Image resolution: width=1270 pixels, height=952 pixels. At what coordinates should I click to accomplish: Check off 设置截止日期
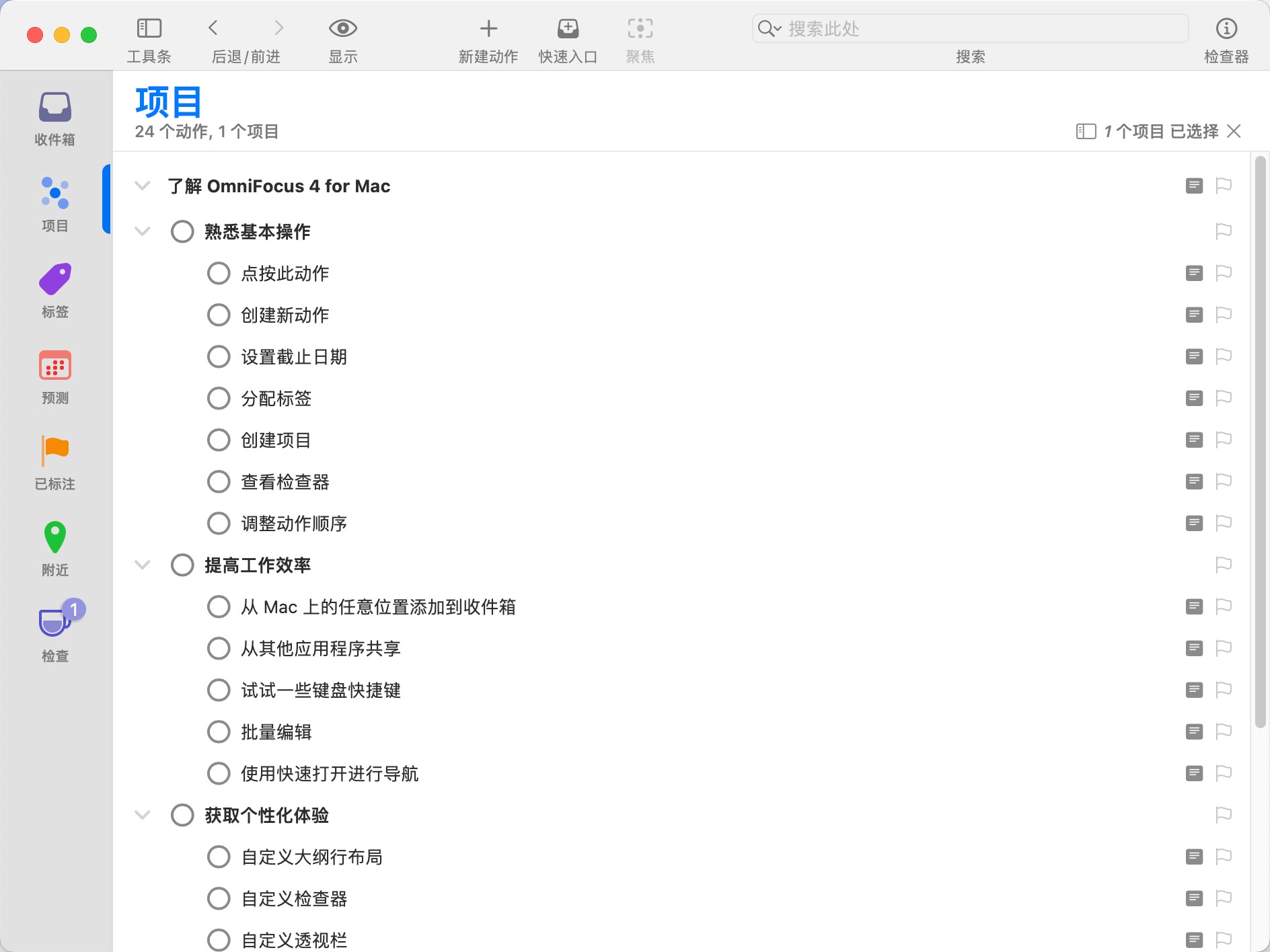(219, 356)
